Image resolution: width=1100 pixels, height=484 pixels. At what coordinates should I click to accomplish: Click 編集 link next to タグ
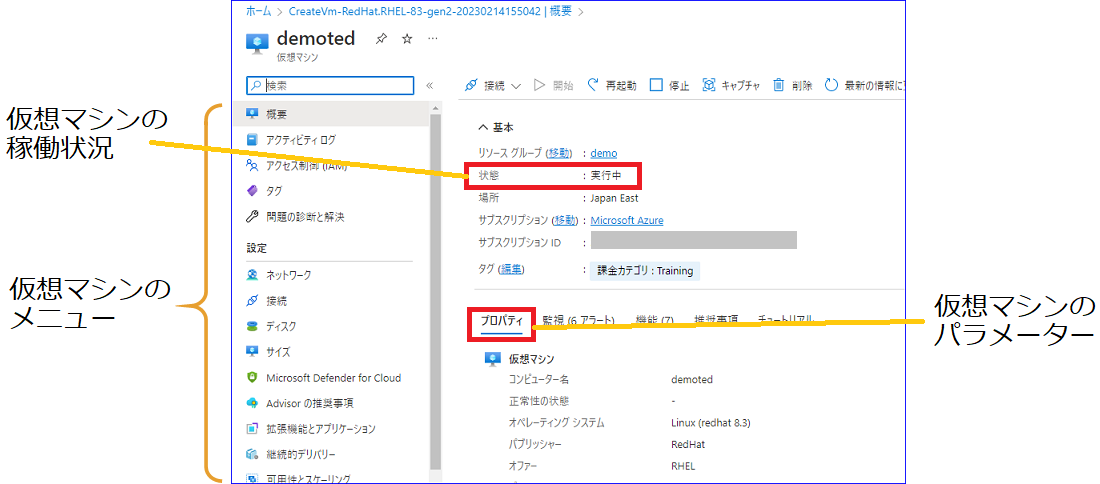(511, 270)
